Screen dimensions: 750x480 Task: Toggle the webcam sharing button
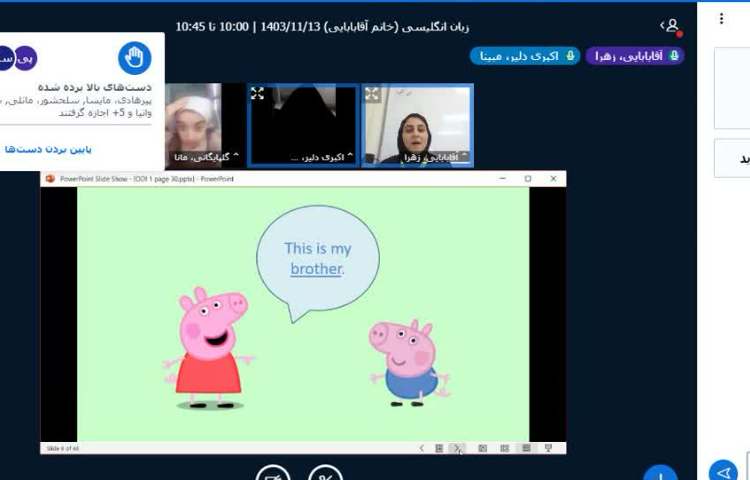273,474
